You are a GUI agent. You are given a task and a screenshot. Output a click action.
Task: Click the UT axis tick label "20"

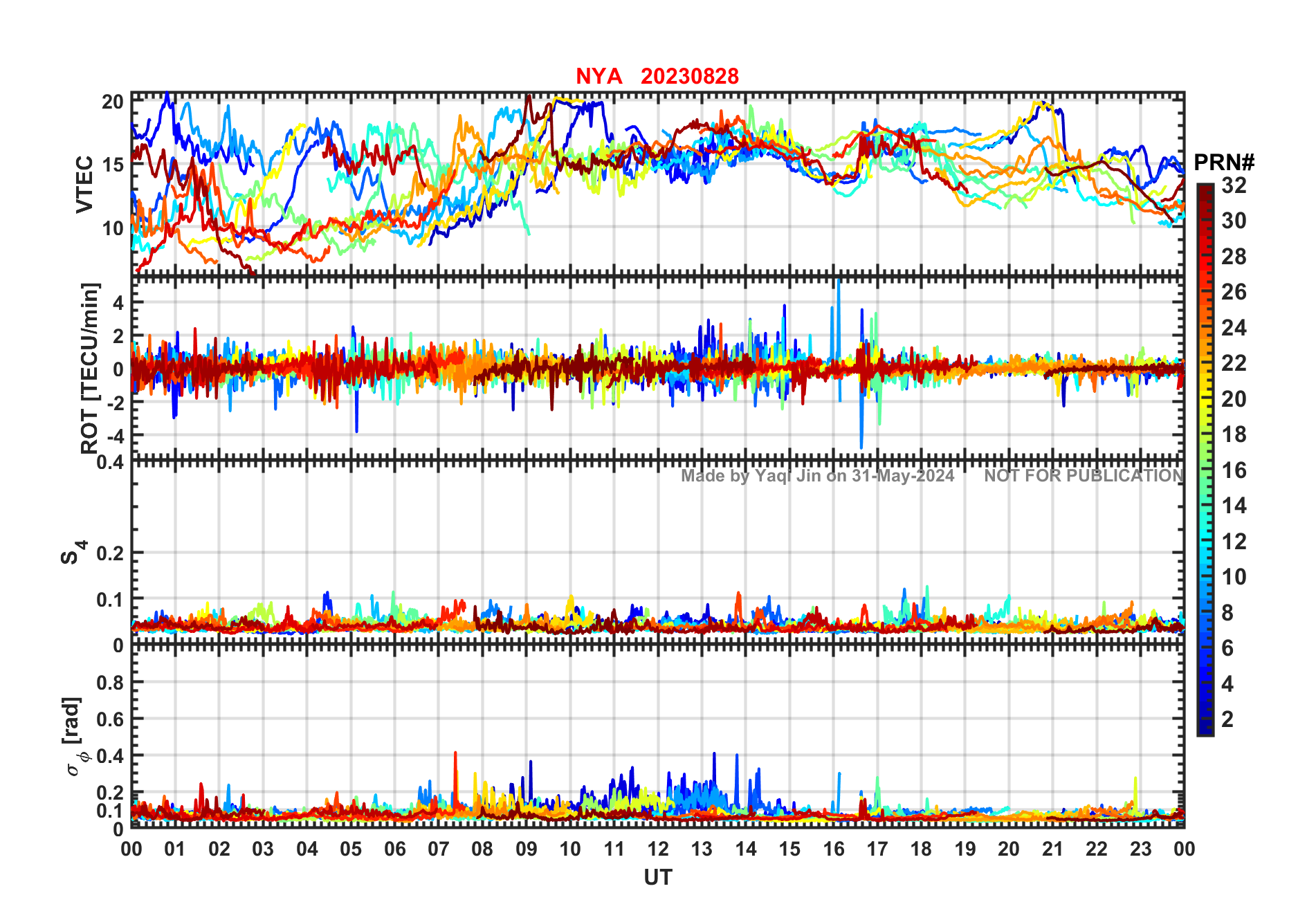pyautogui.click(x=1009, y=849)
